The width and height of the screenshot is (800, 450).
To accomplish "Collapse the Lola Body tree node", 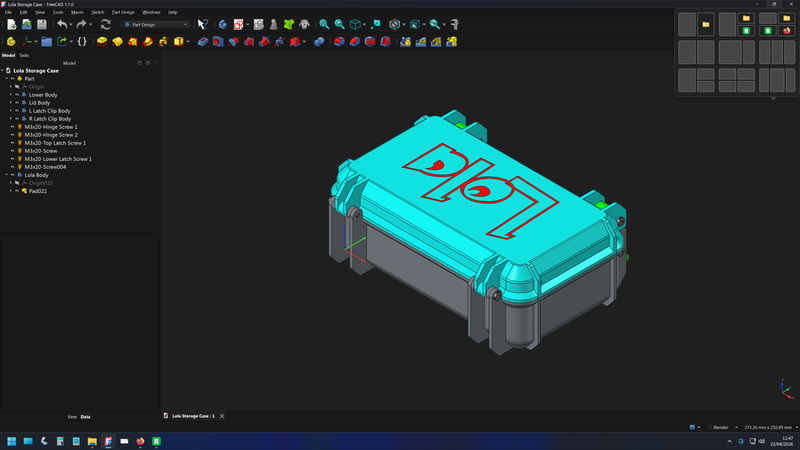I will pyautogui.click(x=4, y=175).
